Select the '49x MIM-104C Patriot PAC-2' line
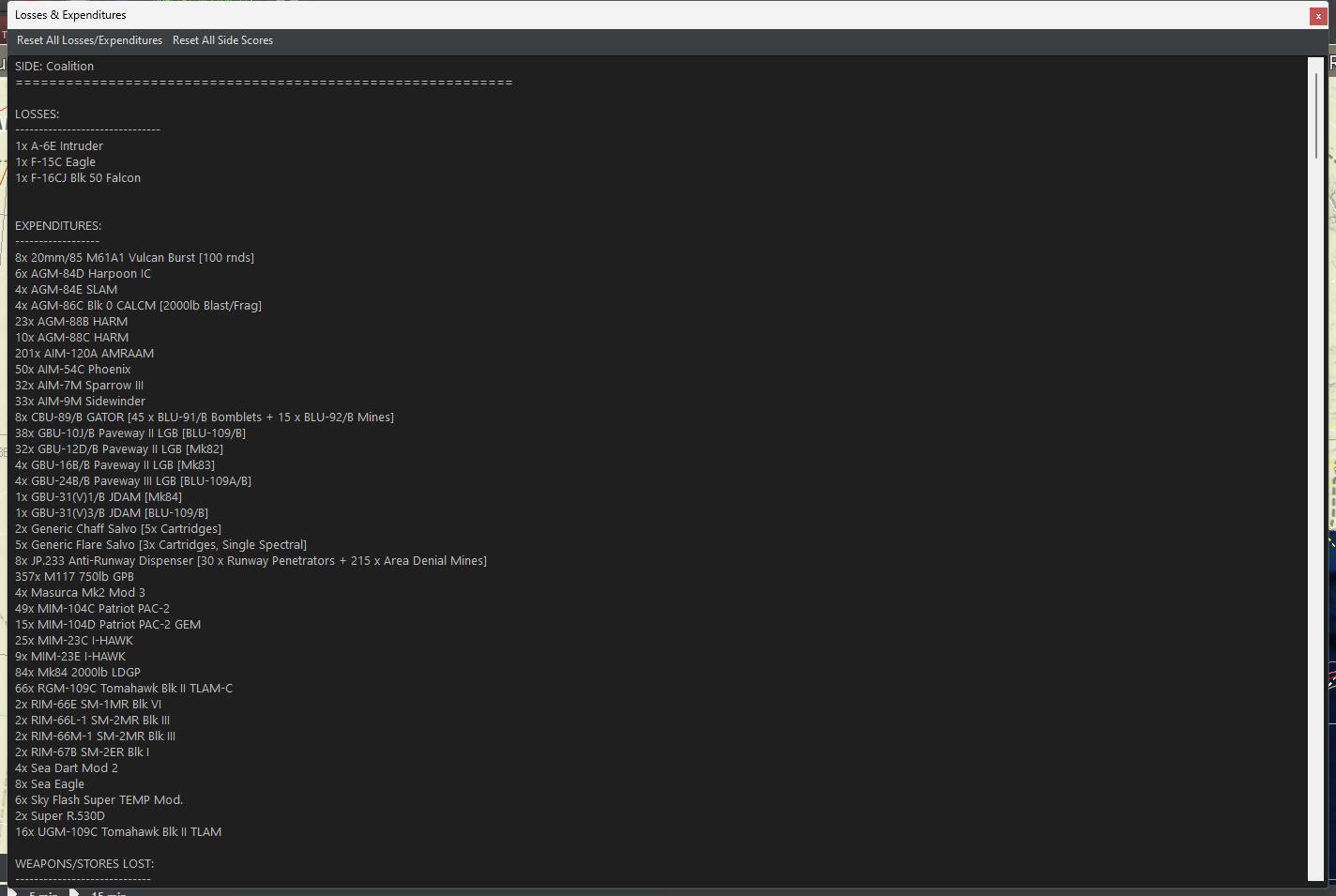The image size is (1336, 896). click(92, 609)
